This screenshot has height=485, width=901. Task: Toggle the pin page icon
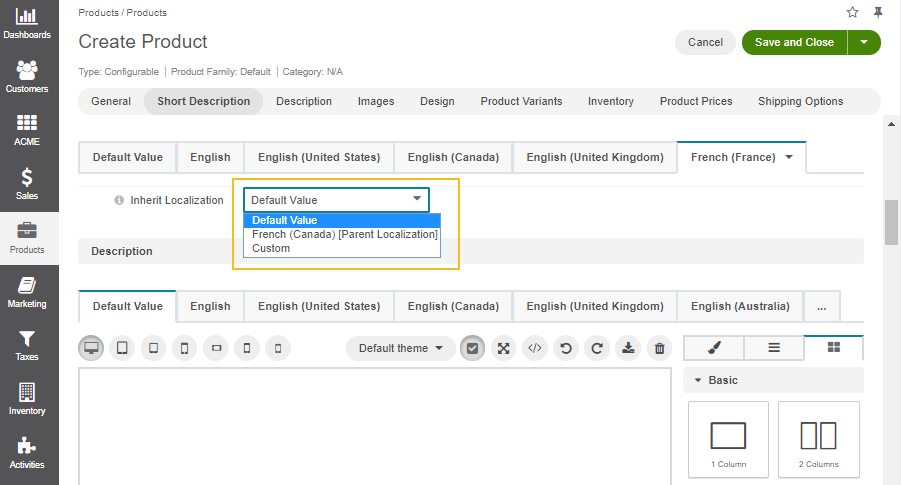tap(878, 12)
